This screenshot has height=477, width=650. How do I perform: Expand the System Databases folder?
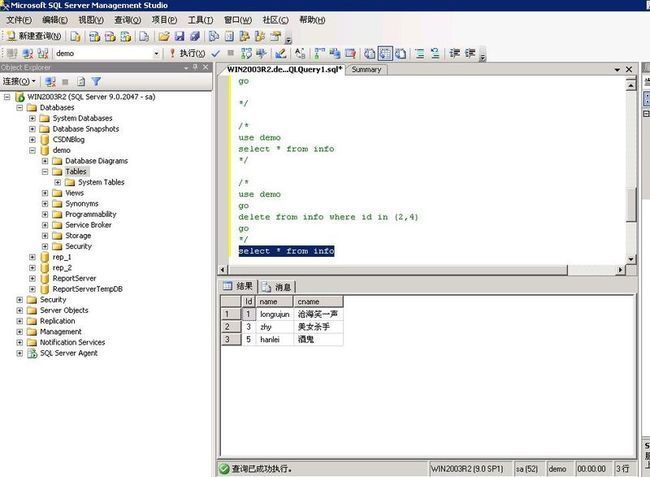coord(32,118)
